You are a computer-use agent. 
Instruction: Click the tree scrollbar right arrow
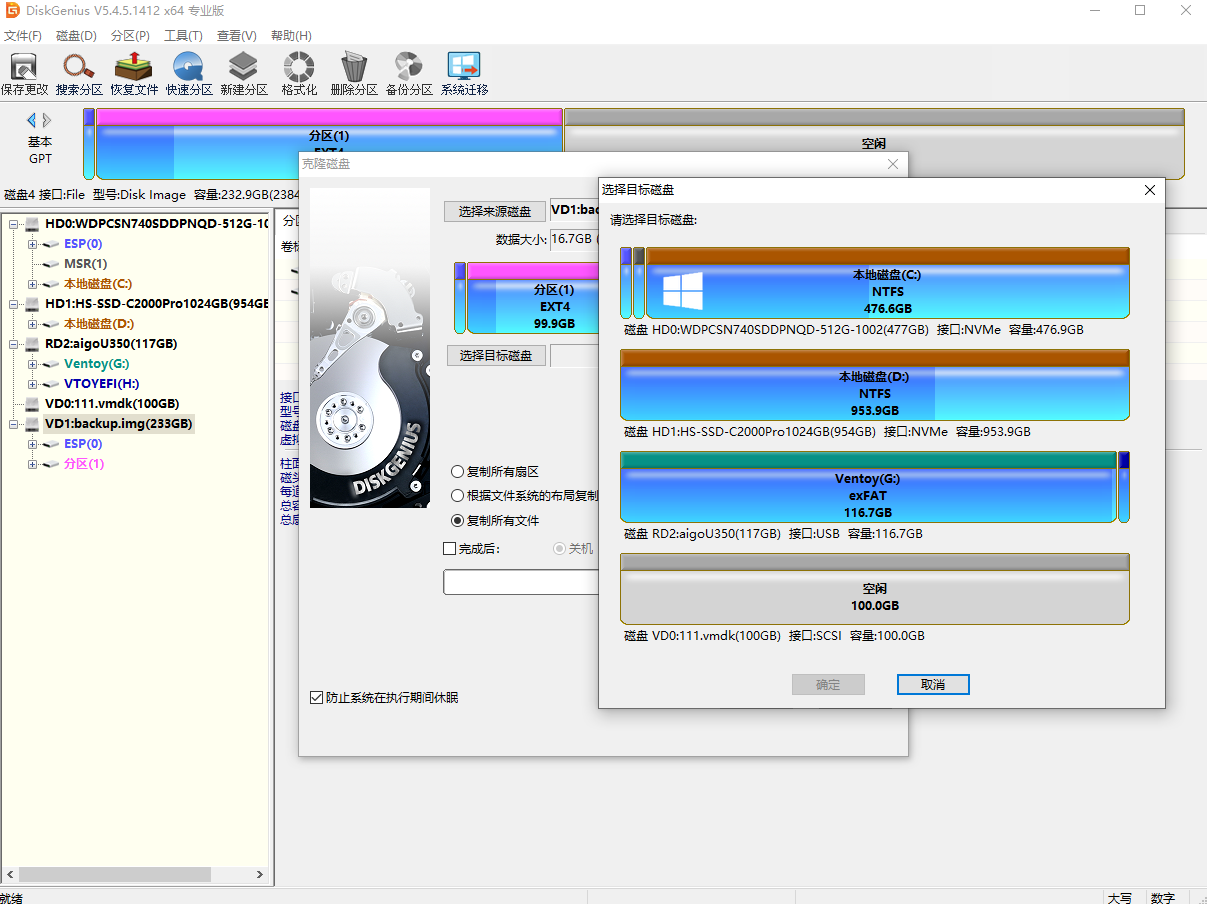pyautogui.click(x=261, y=875)
